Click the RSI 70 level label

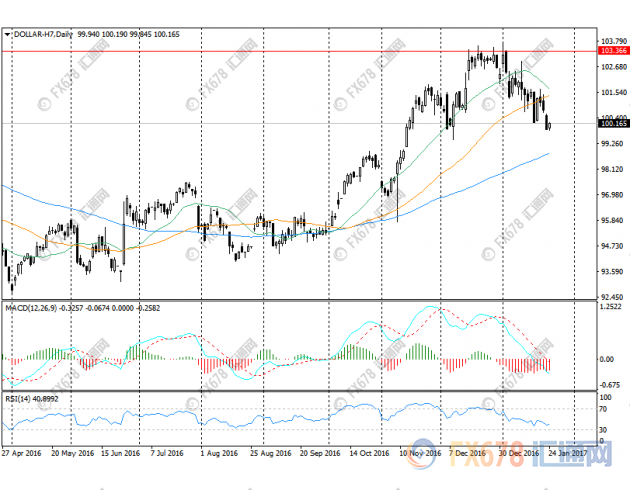tap(604, 409)
